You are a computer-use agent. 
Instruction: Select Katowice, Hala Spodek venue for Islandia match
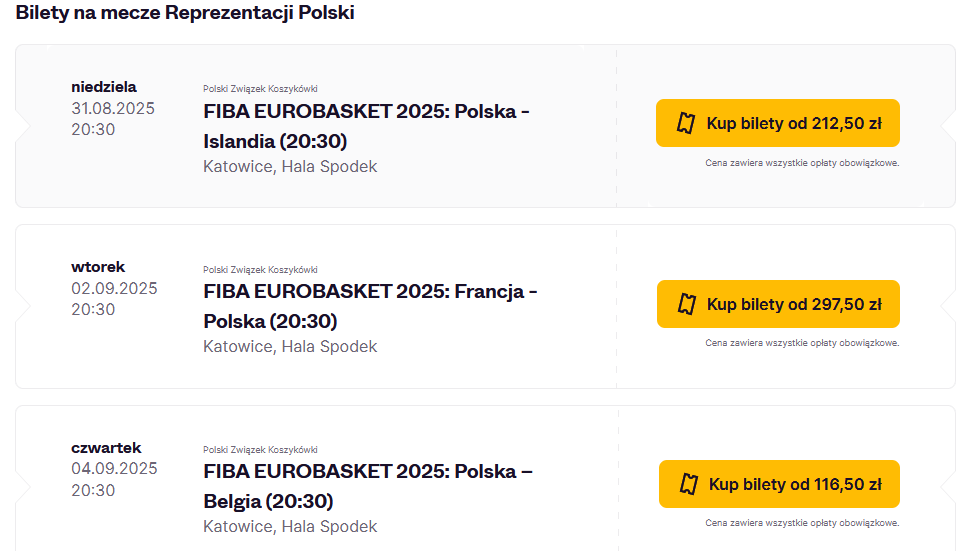[290, 166]
